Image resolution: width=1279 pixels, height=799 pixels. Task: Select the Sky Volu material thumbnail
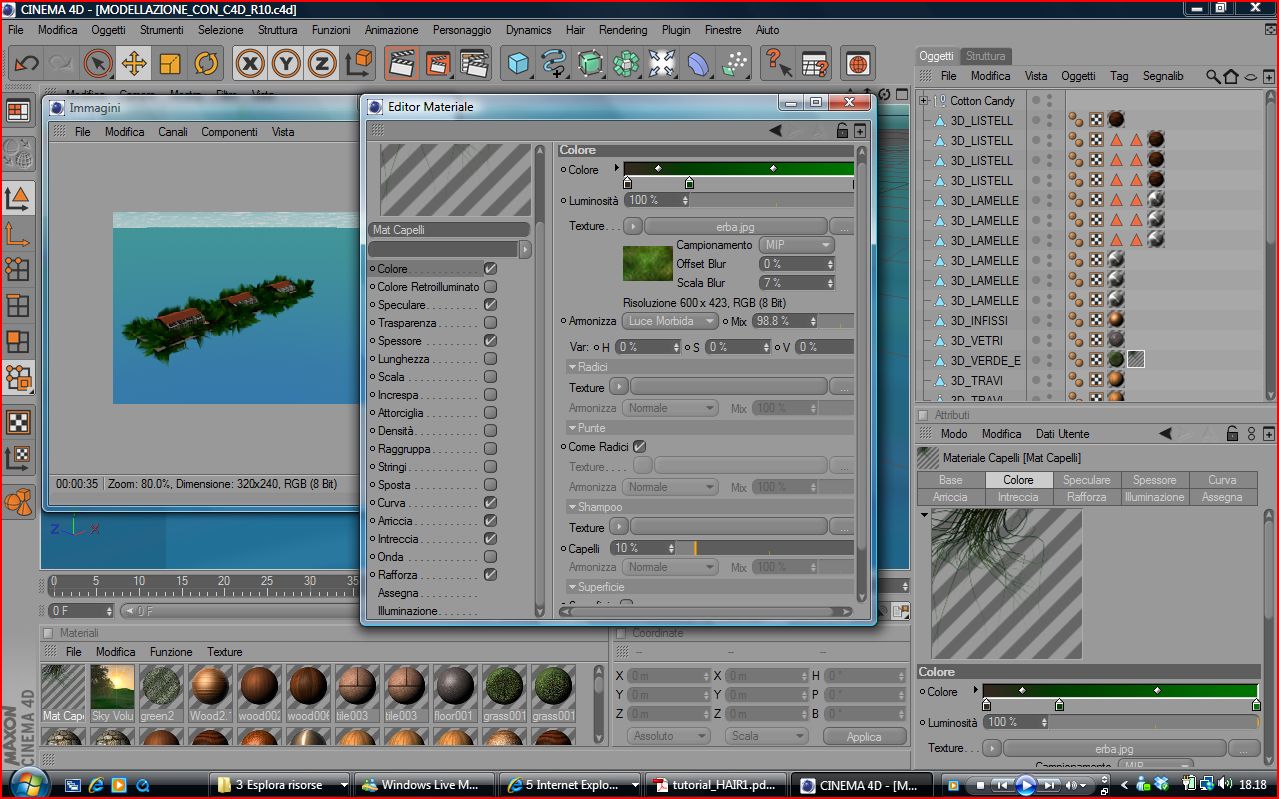(x=112, y=693)
